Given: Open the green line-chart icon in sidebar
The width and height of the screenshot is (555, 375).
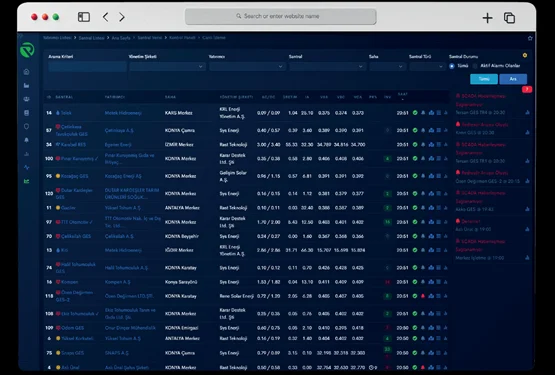Looking at the screenshot, I should coord(27,181).
